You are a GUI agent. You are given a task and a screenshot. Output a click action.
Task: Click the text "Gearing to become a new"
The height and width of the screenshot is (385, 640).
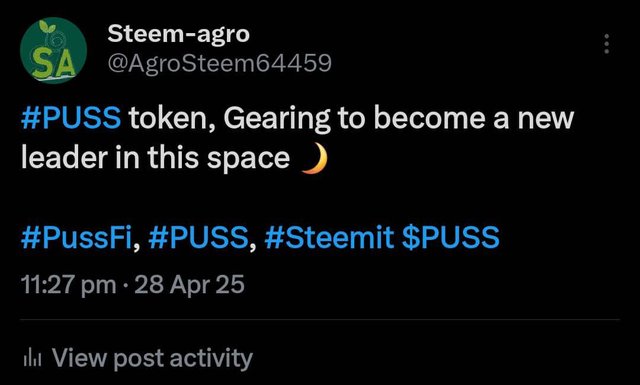[x=399, y=119]
